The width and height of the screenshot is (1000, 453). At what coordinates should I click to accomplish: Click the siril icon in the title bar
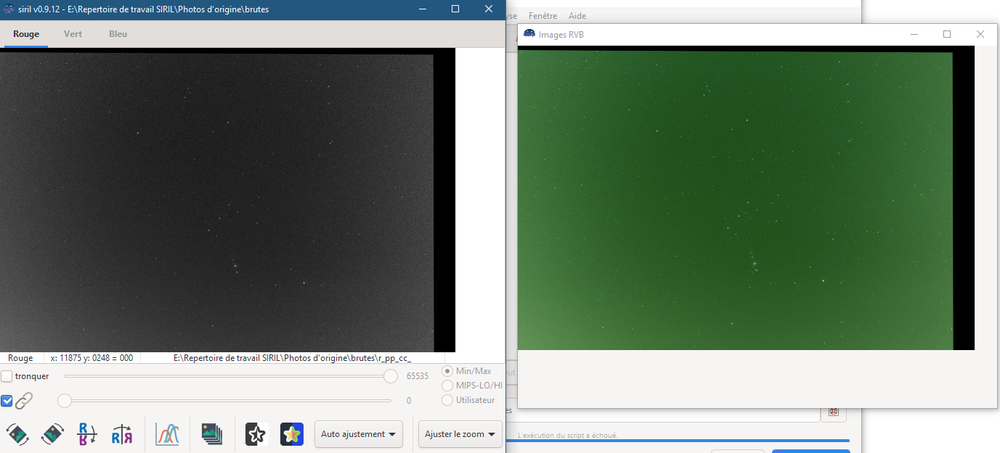point(8,9)
